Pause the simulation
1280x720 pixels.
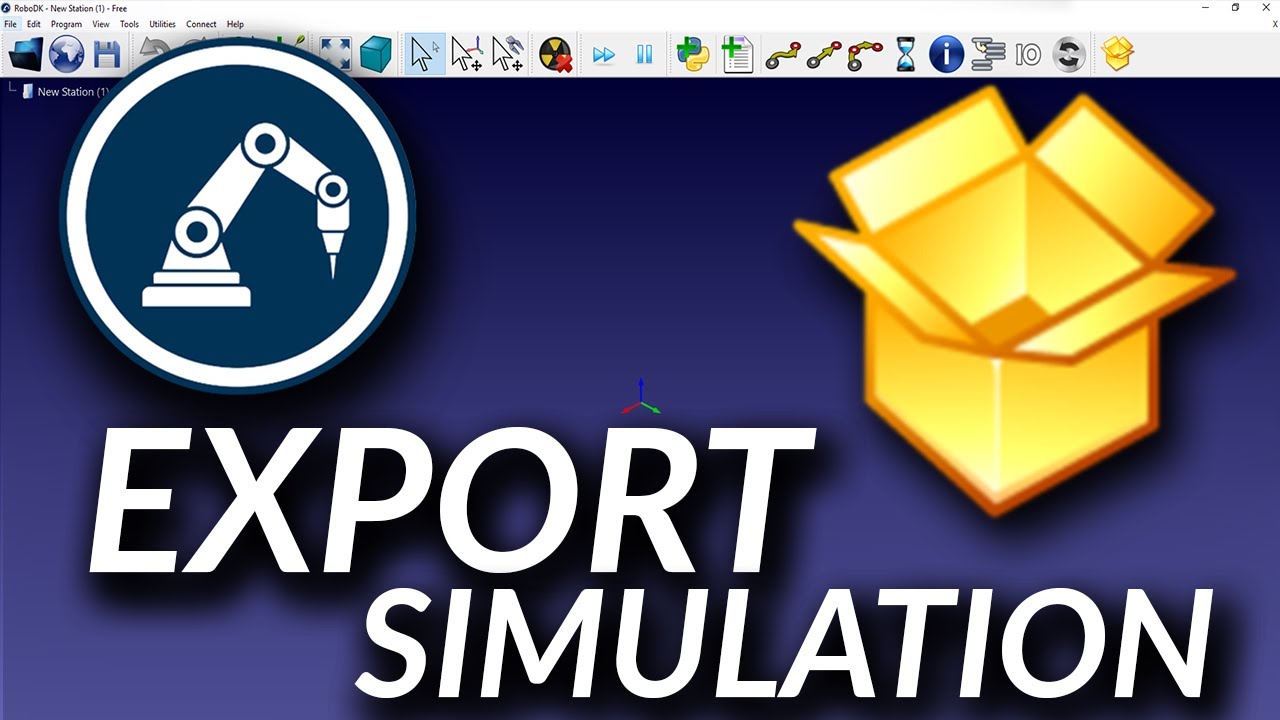tap(645, 55)
